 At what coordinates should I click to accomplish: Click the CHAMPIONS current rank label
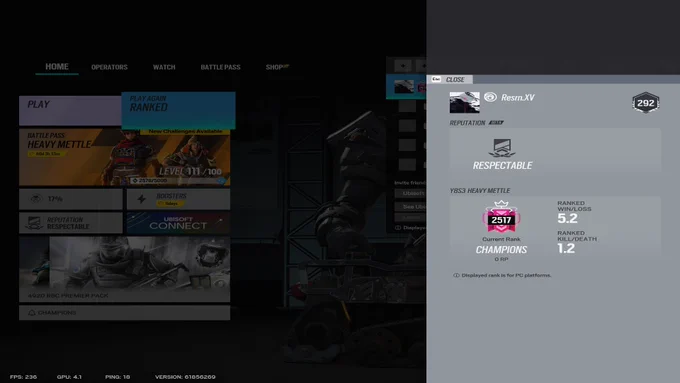[x=501, y=250]
